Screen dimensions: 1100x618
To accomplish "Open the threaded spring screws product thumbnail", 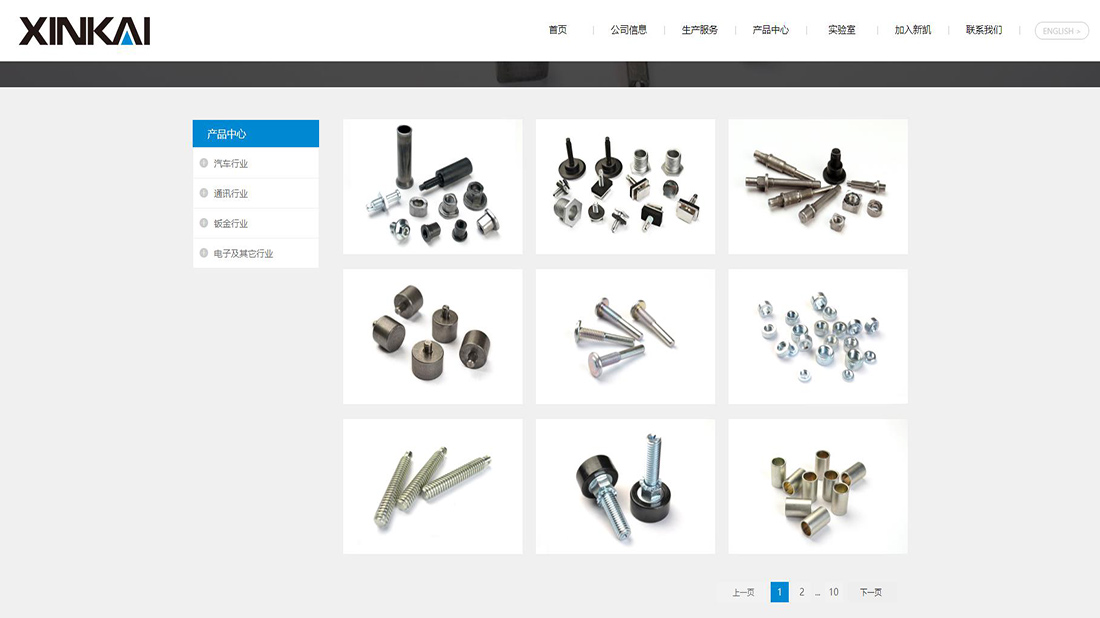I will (432, 486).
